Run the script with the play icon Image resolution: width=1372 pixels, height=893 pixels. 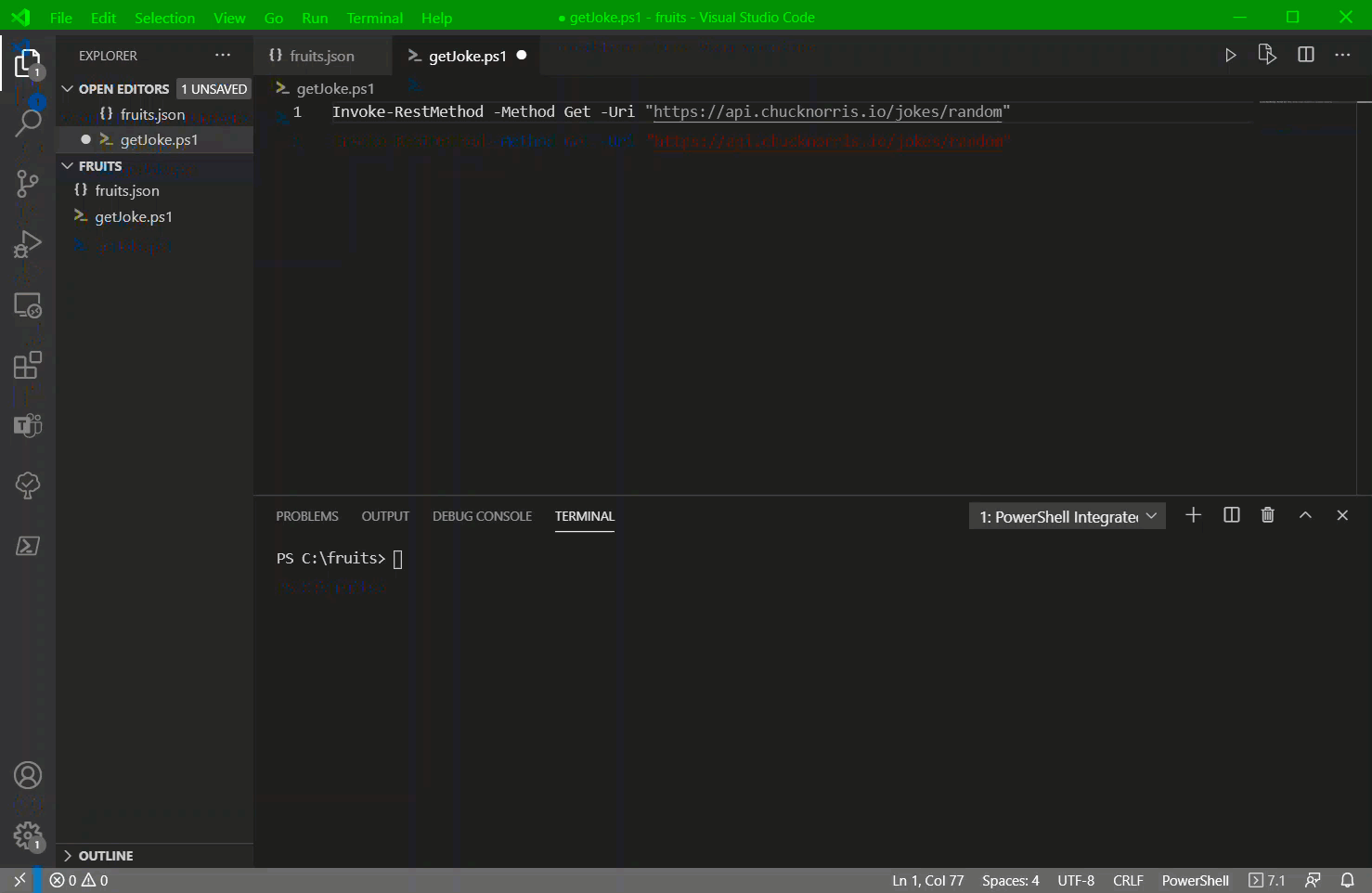click(x=1230, y=55)
